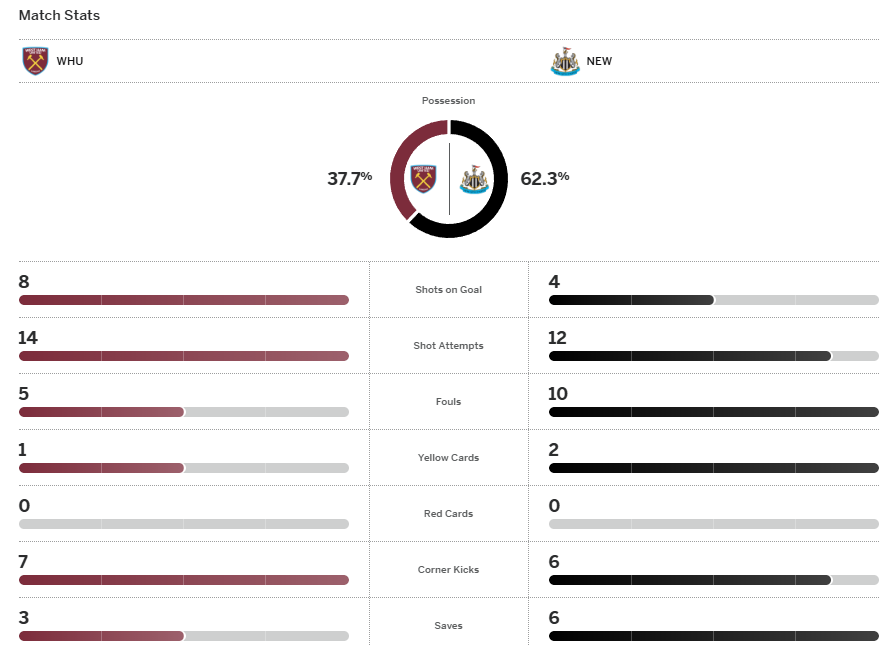The height and width of the screenshot is (646, 893).
Task: Click West Ham's Shot Attempts bar
Action: 183,356
